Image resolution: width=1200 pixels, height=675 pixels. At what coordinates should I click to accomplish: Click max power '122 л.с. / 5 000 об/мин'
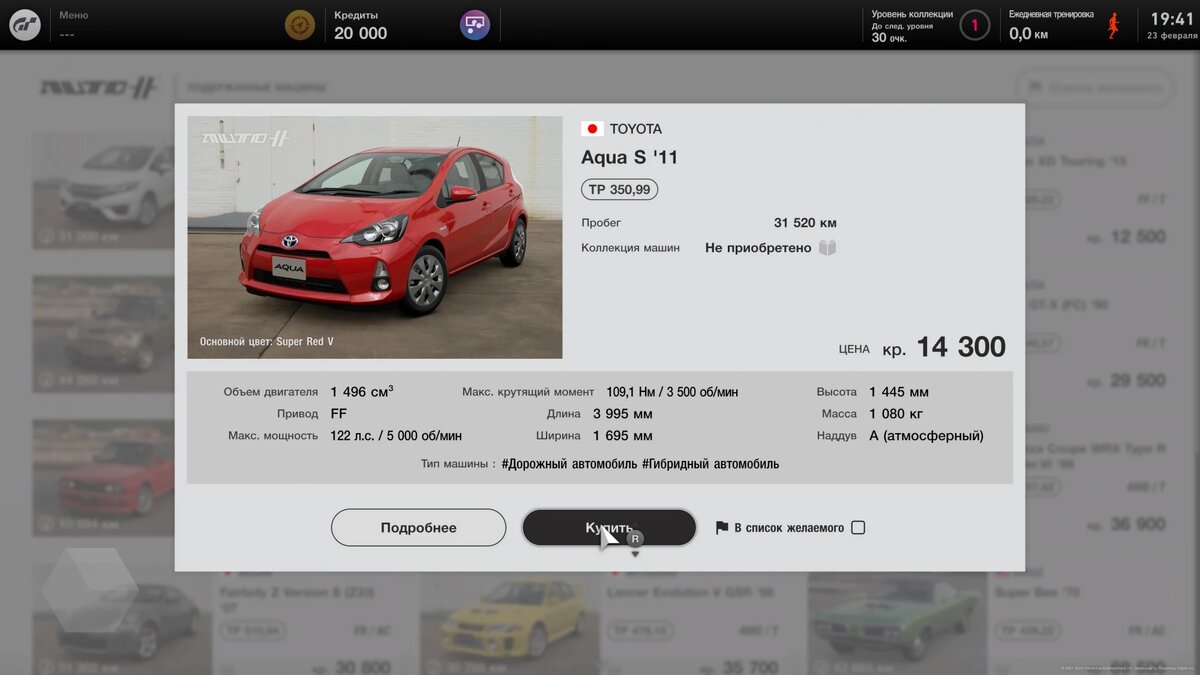pos(396,436)
